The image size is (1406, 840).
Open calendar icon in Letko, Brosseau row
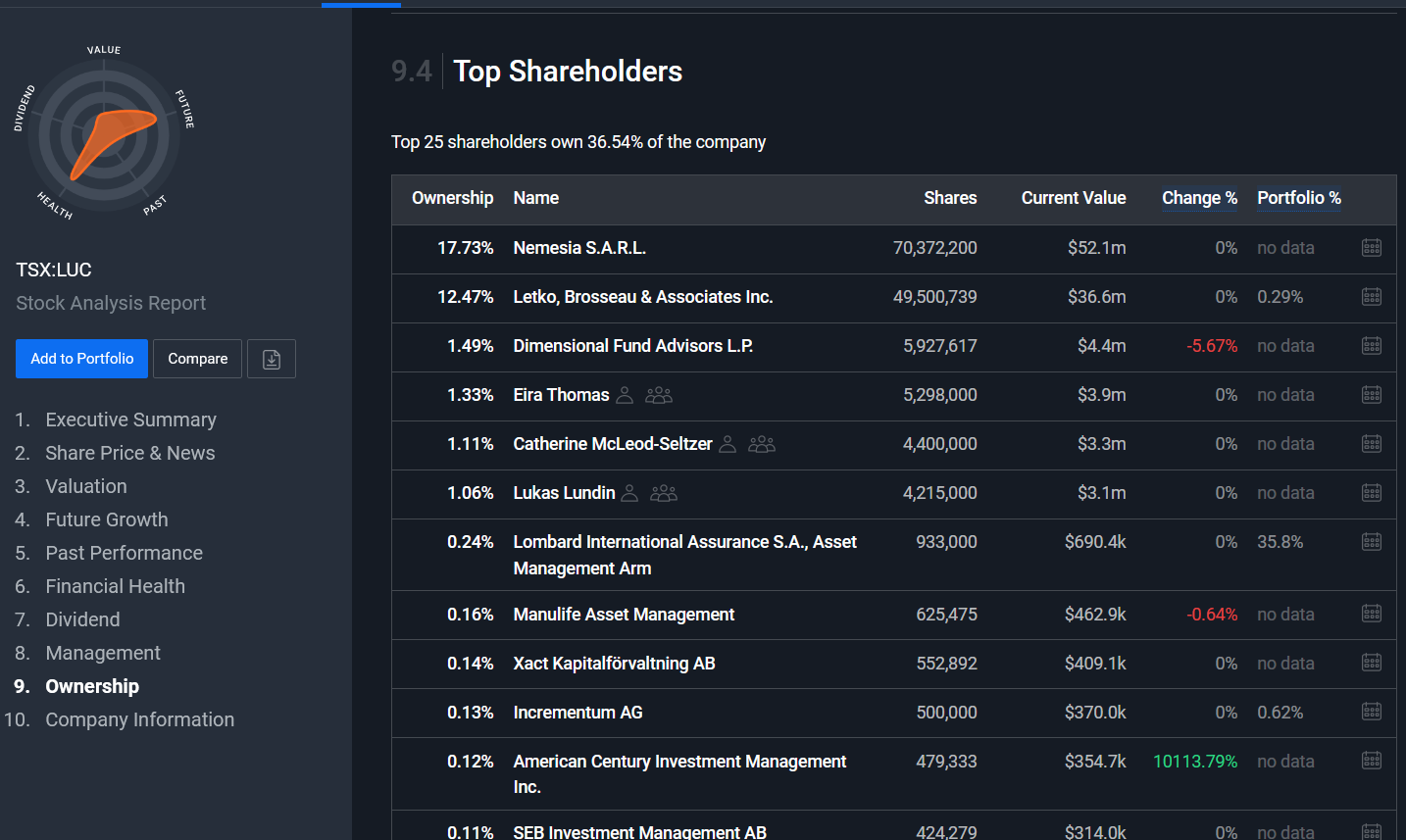1372,297
